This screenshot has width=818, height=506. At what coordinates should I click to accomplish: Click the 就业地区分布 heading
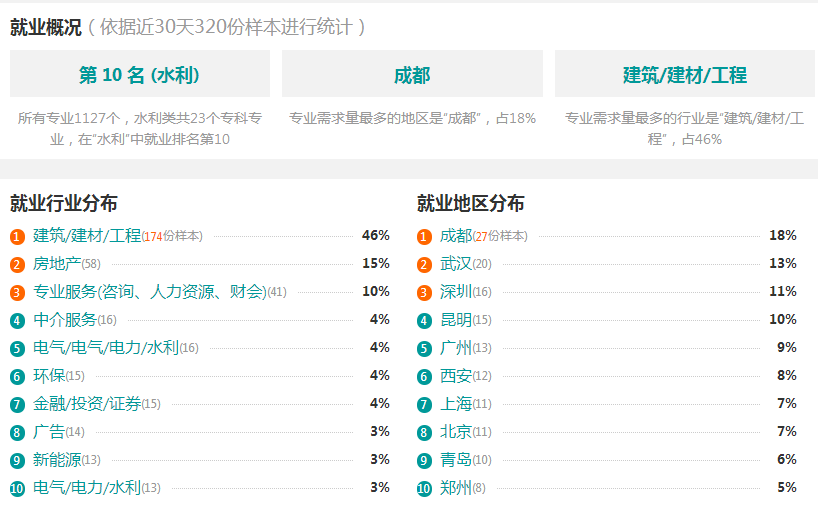[471, 203]
